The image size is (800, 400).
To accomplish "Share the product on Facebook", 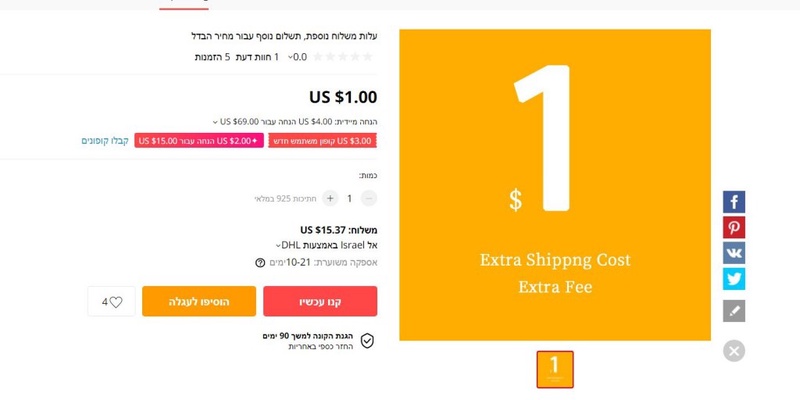I will 734,202.
